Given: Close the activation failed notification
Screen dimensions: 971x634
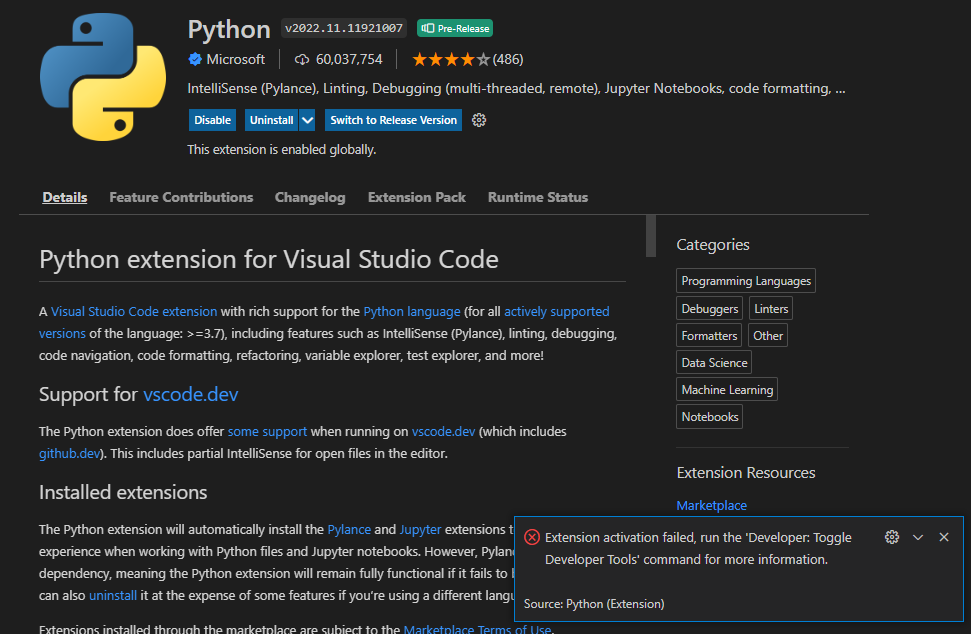Looking at the screenshot, I should coord(944,537).
